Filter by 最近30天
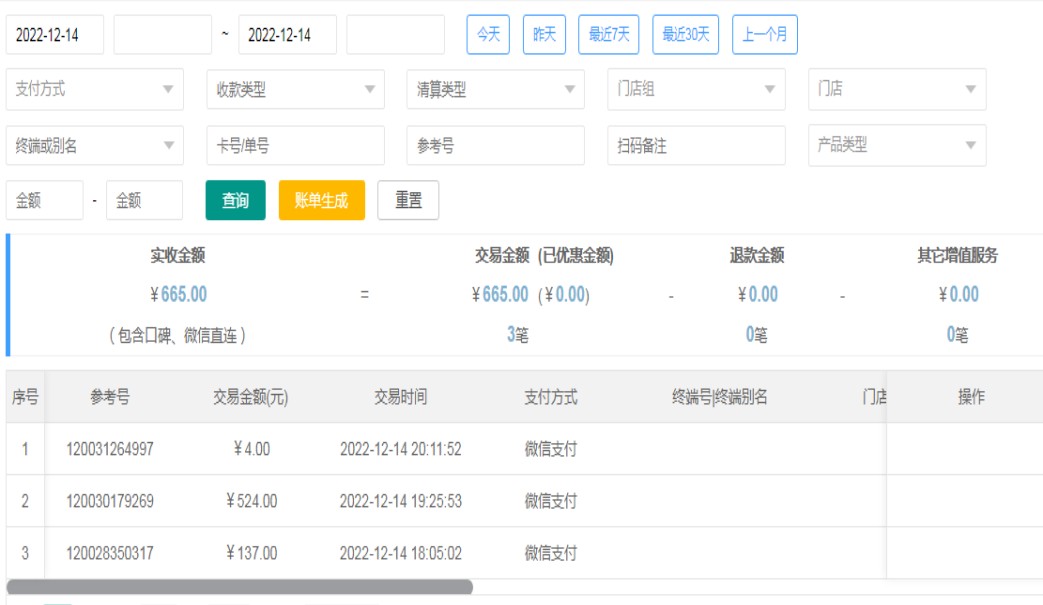Viewport: 1043px width, 605px height. pos(685,35)
